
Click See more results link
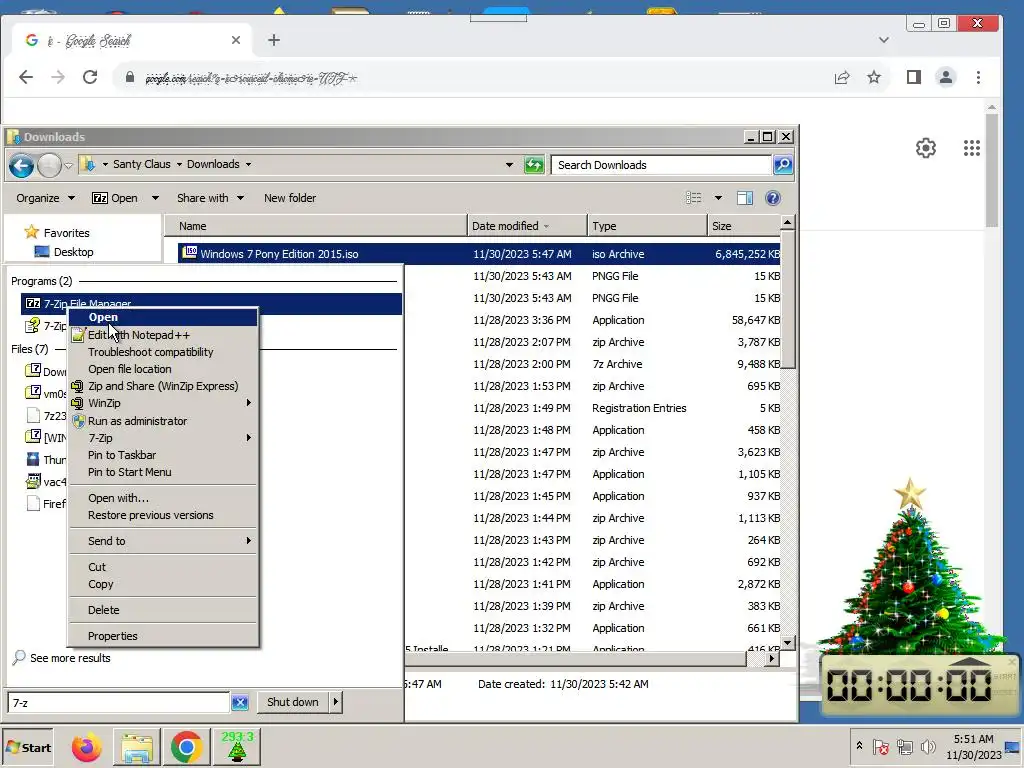70,658
